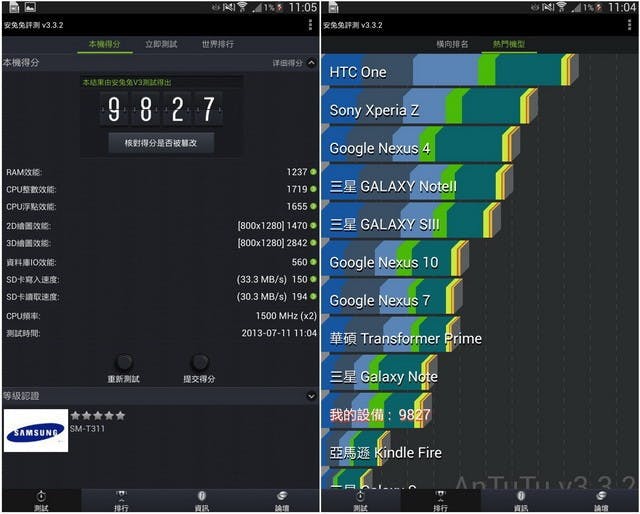Tap the 排行 icon in left bottom bar
This screenshot has width=640, height=514.
click(121, 501)
